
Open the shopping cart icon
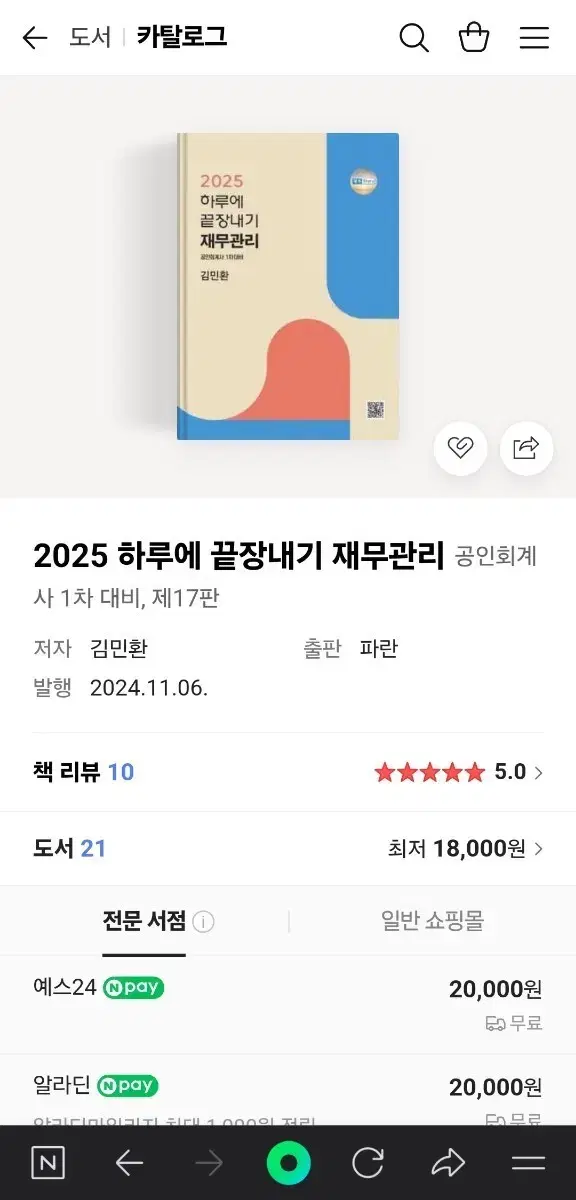[473, 37]
